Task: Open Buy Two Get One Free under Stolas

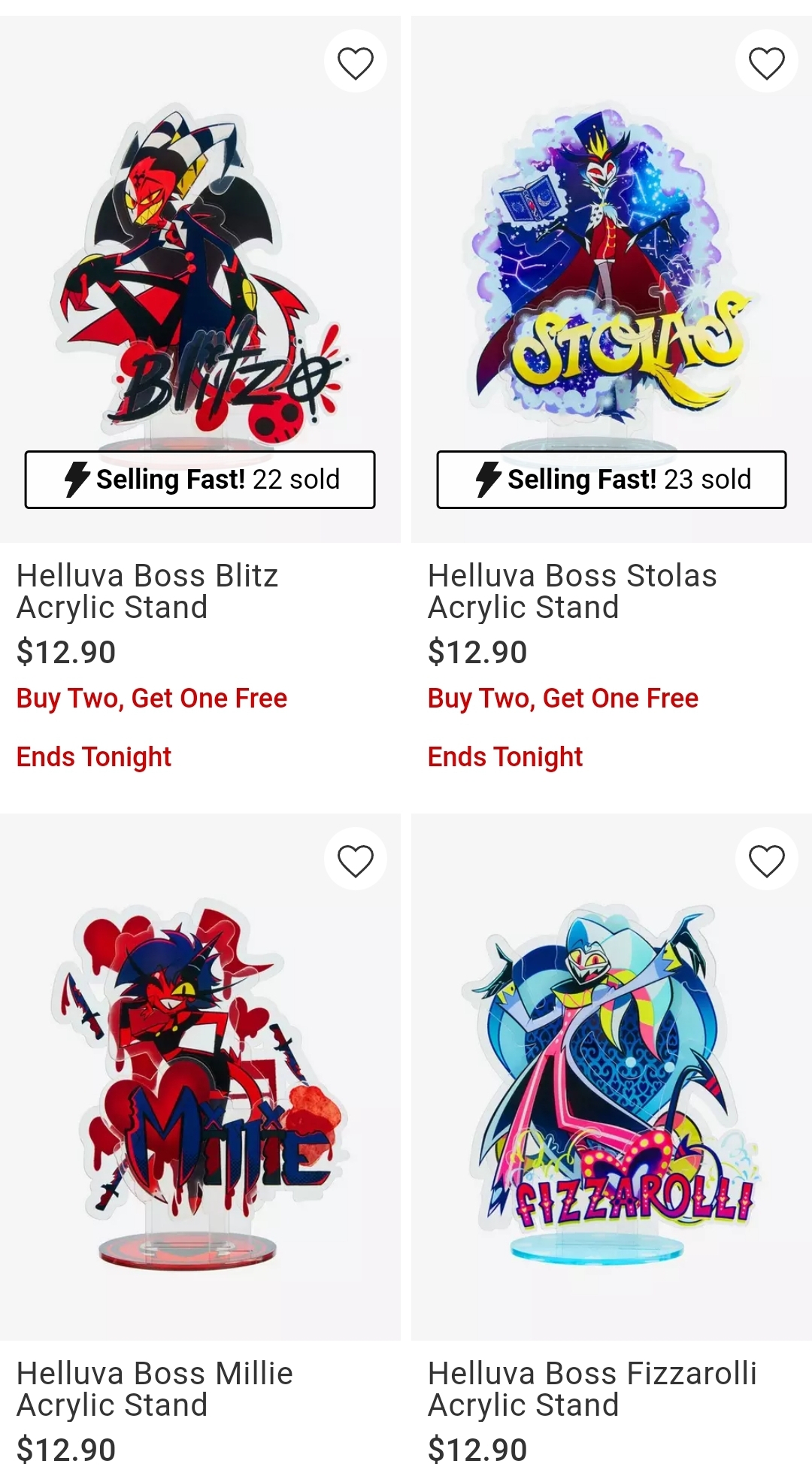Action: pos(563,699)
